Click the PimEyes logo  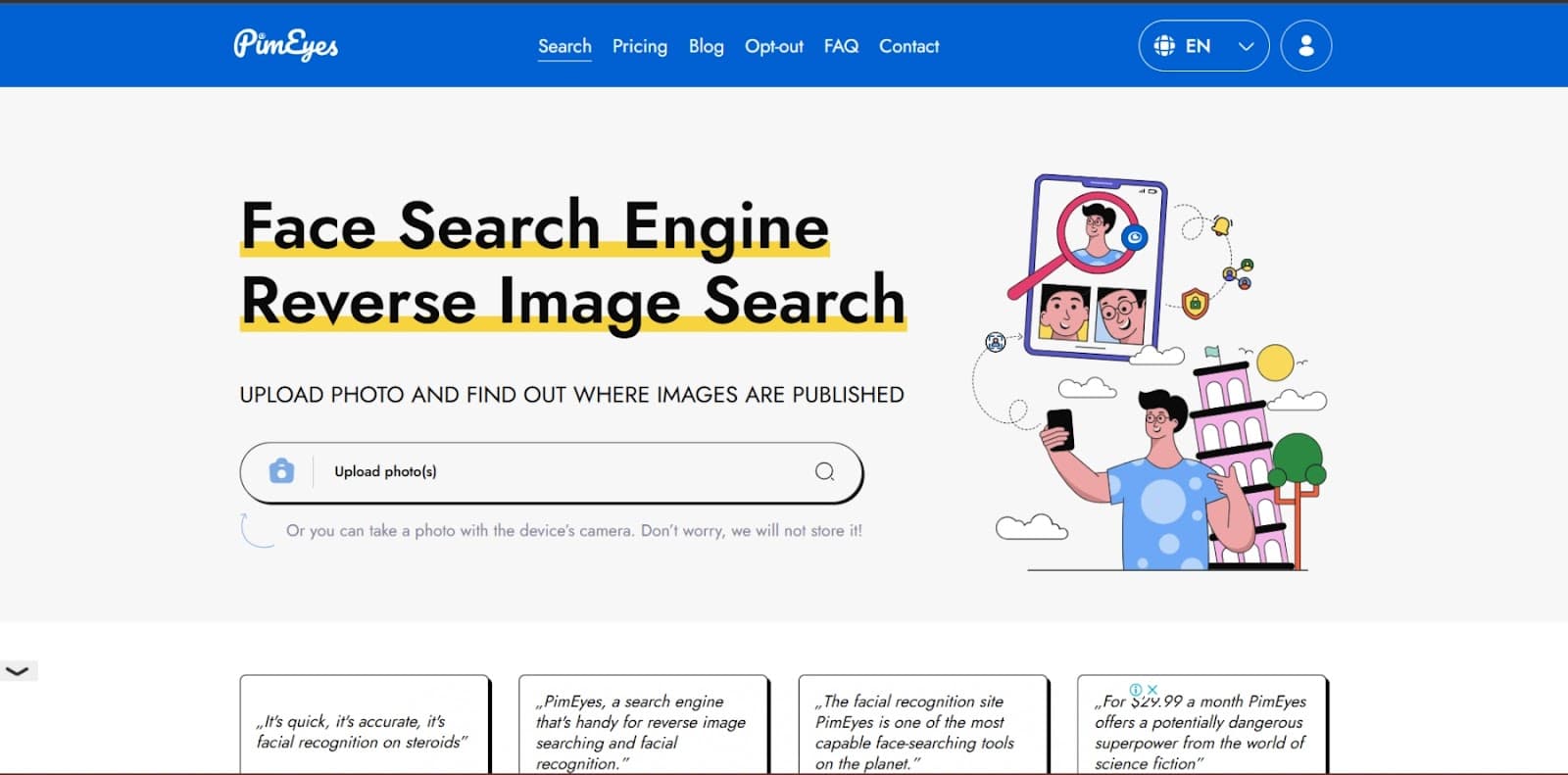(x=285, y=45)
